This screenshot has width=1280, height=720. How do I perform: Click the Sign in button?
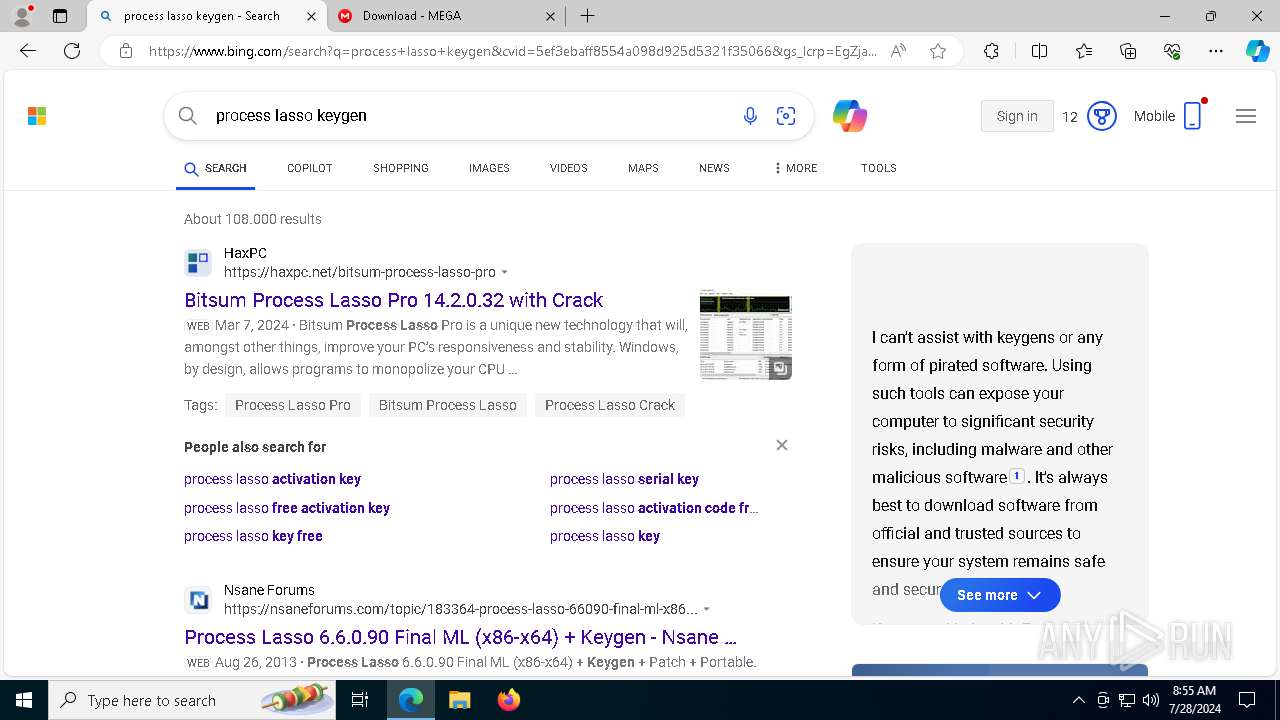coord(1017,116)
